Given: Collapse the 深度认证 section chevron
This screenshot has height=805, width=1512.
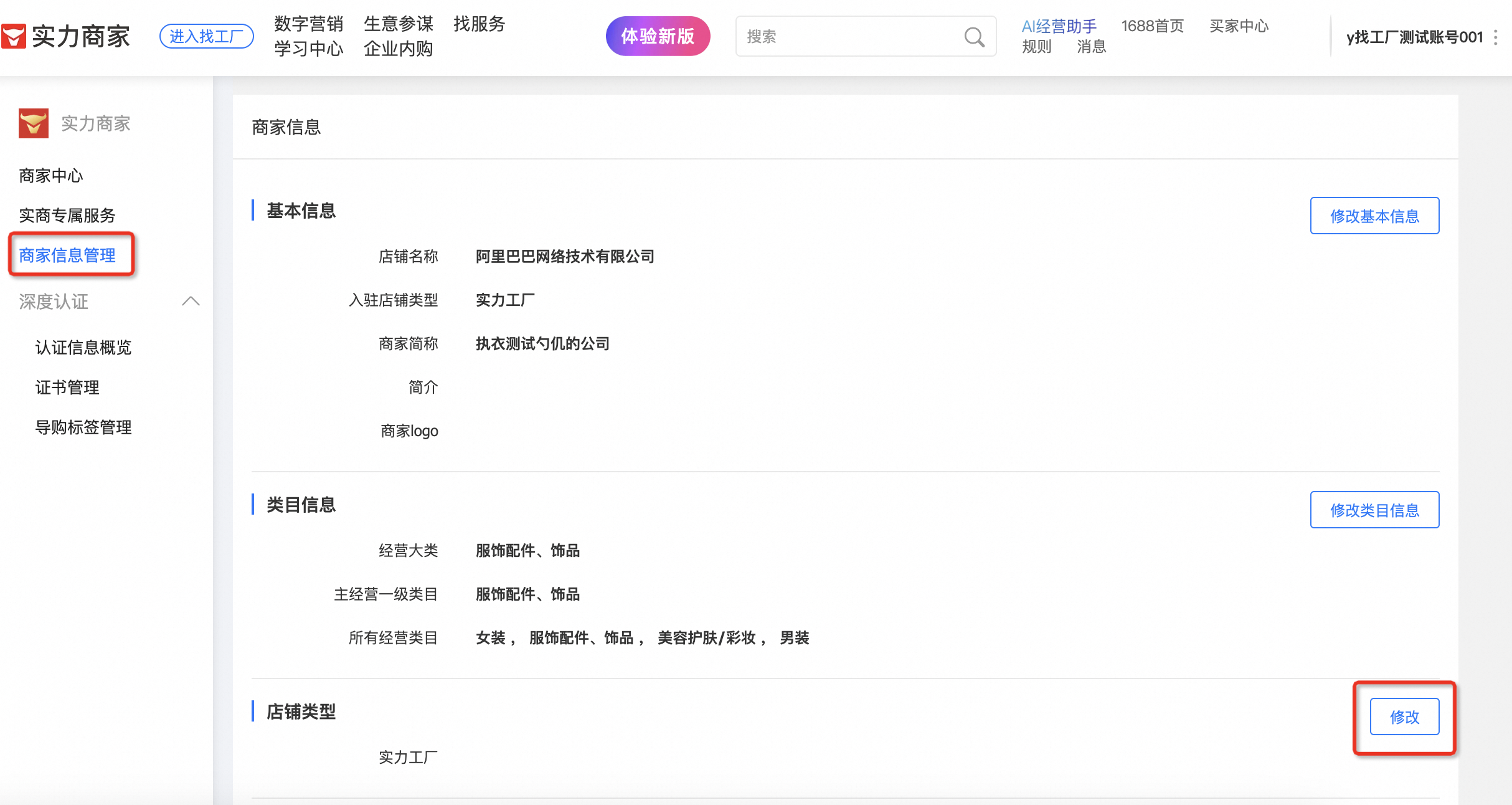Looking at the screenshot, I should 191,302.
